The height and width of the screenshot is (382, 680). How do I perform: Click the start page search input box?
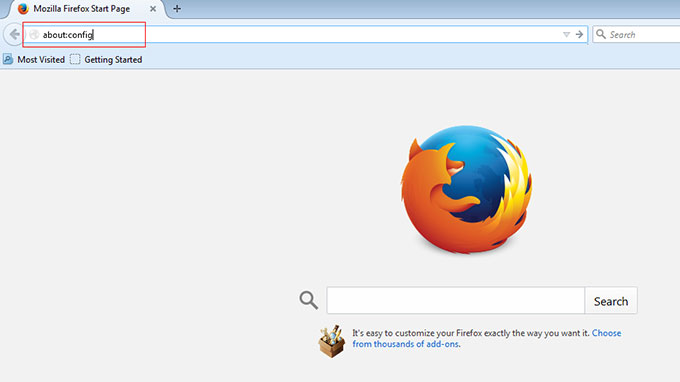pyautogui.click(x=455, y=300)
